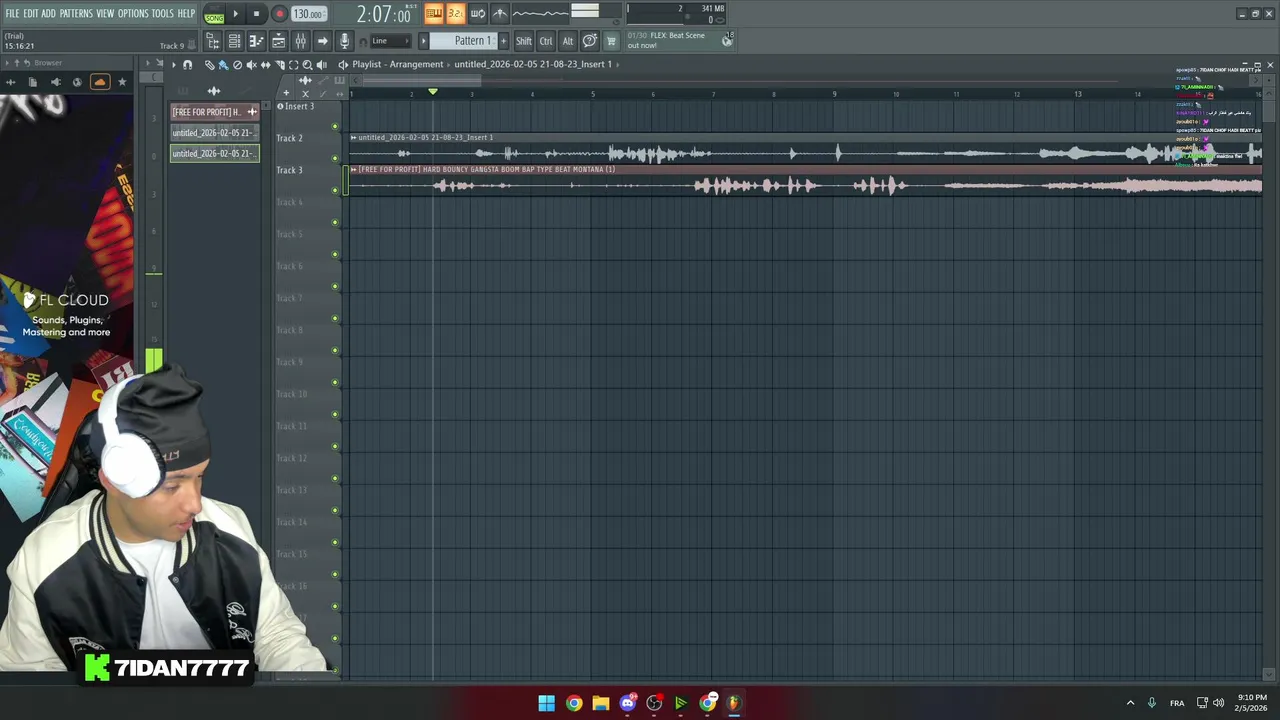Toggle typing keyboard to piano icon
The width and height of the screenshot is (1280, 720).
click(x=433, y=13)
